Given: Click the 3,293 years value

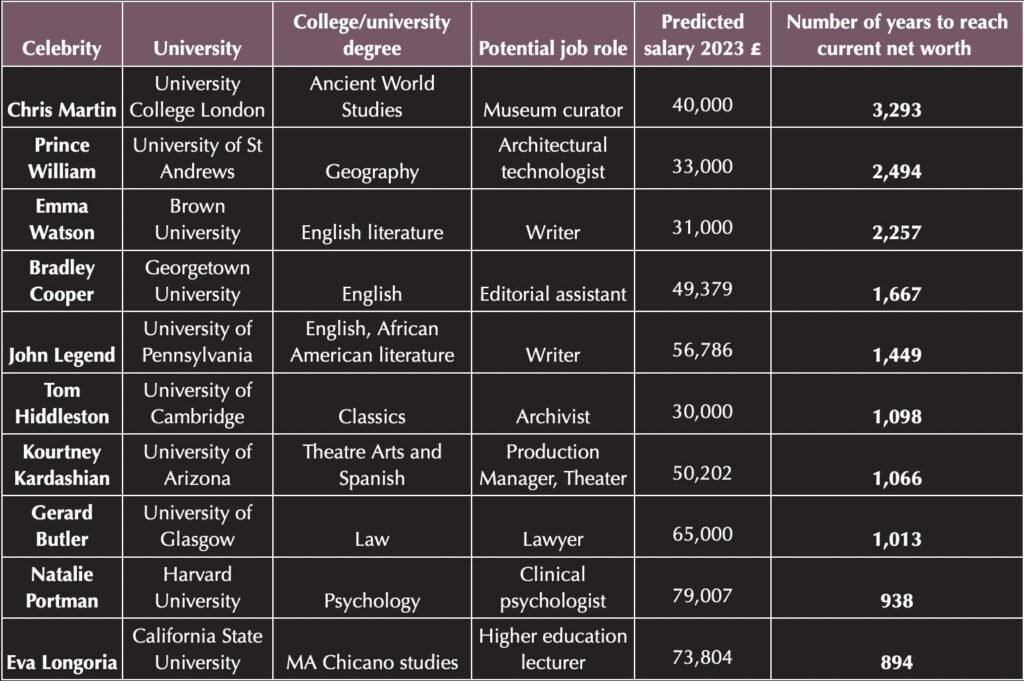Looking at the screenshot, I should click(896, 110).
